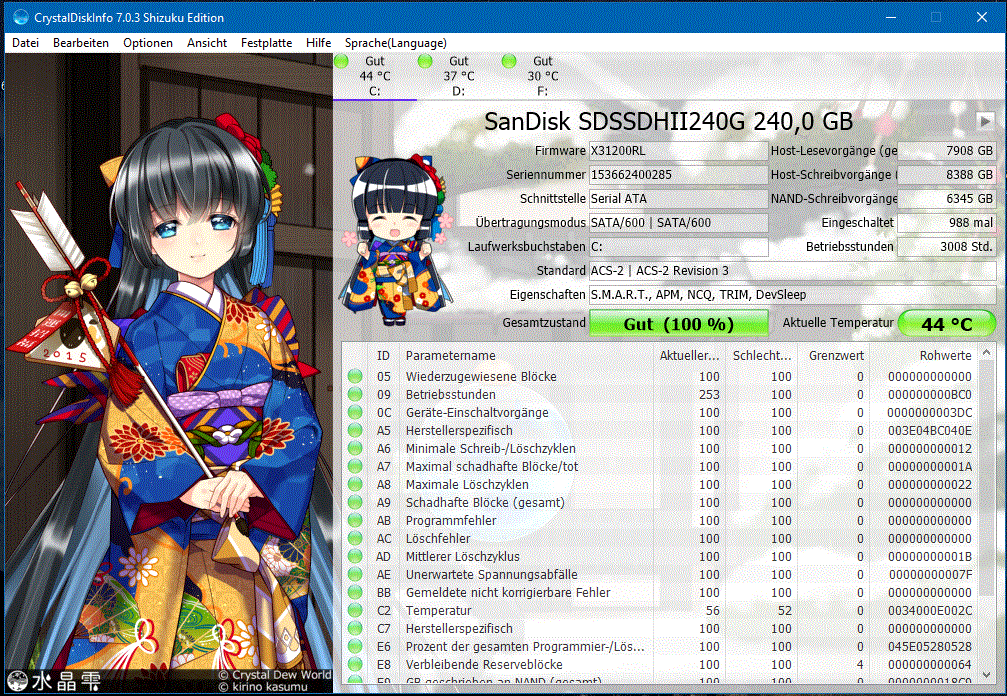
Task: Click the CrystalDiskInfo title bar app icon
Action: 21,17
